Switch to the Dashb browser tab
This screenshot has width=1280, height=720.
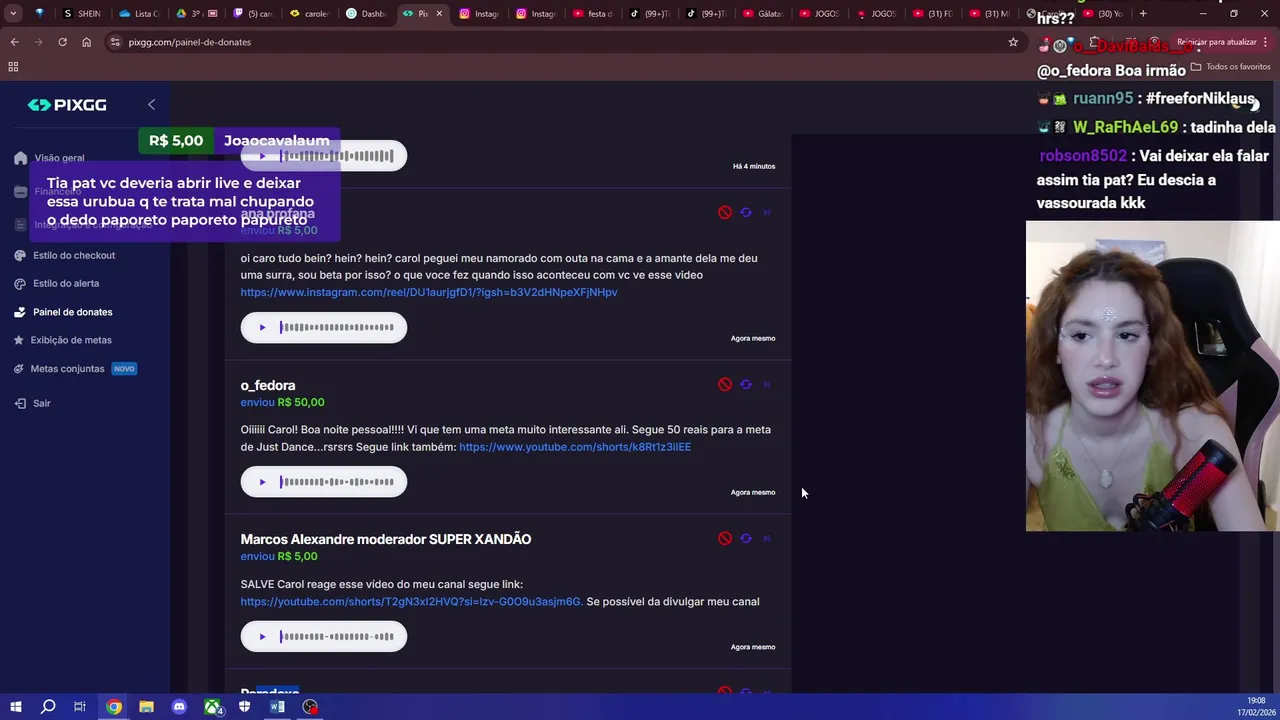click(x=366, y=14)
